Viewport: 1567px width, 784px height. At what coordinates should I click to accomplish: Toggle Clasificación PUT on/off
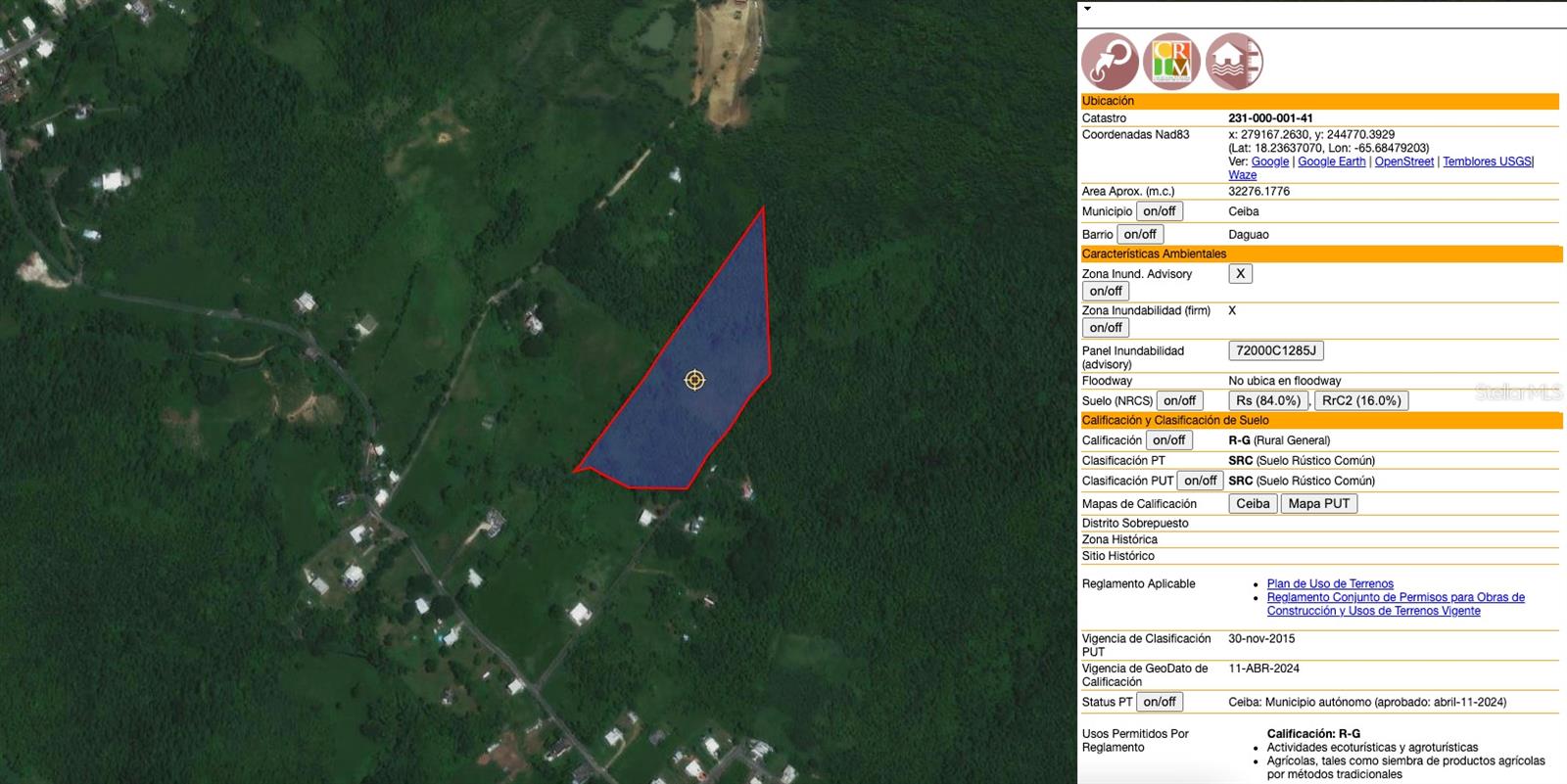tap(1201, 481)
